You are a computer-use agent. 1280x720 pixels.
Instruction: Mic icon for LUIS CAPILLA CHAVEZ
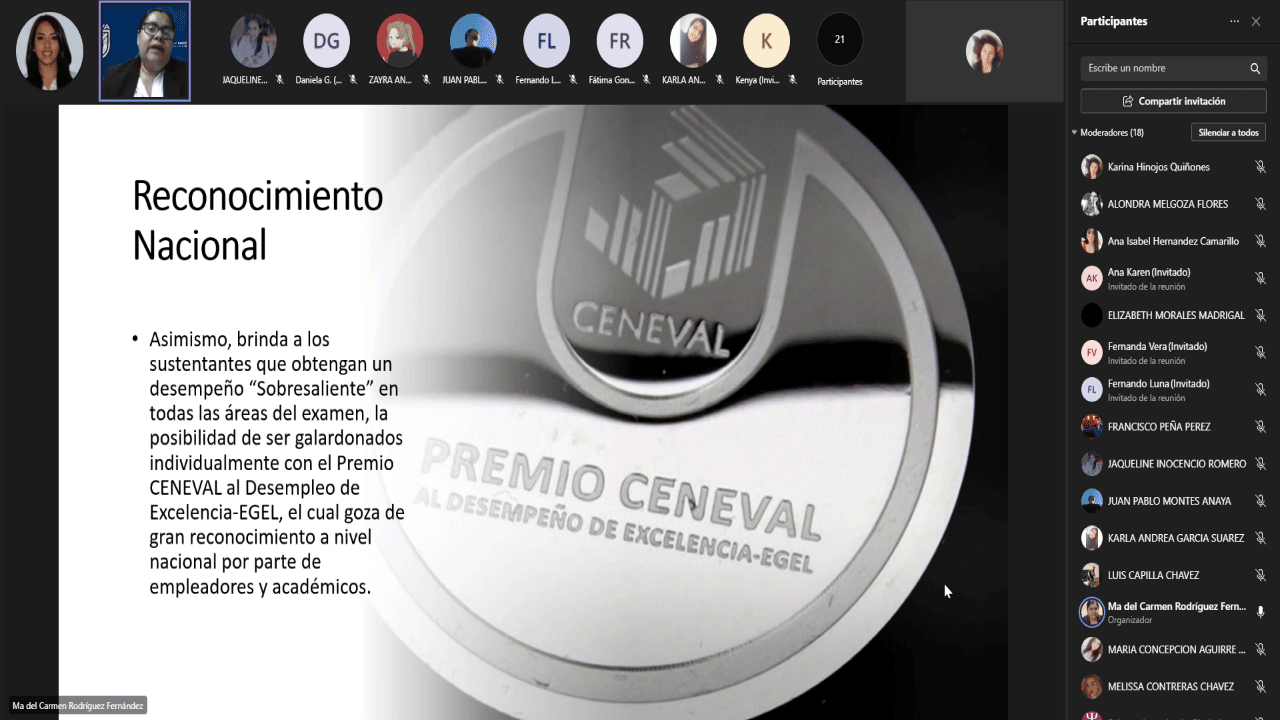[1260, 575]
